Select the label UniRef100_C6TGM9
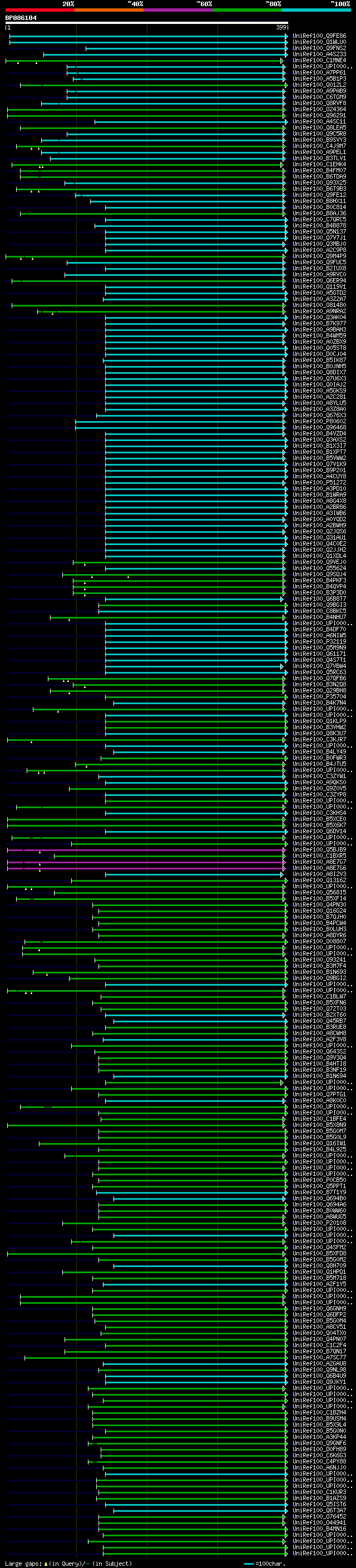This screenshot has height=1568, width=356. pos(319,97)
